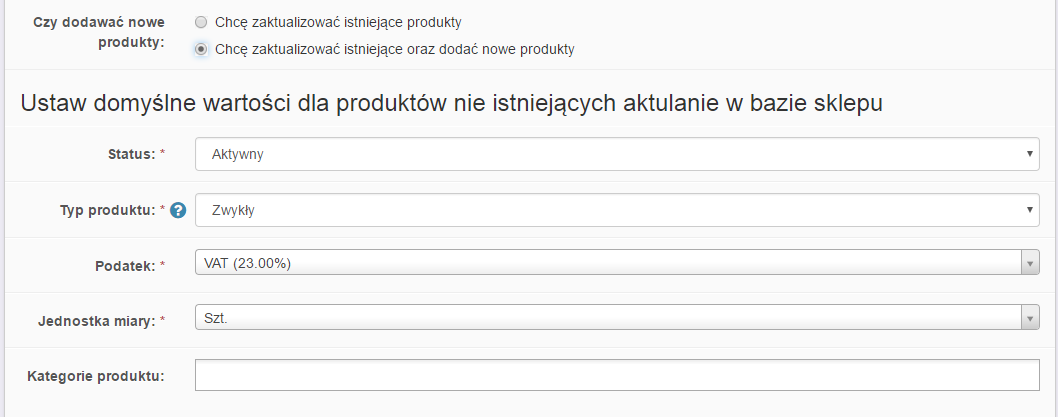Click the "Kategorie produktu:" field label
Screen dimensions: 1058x417
pyautogui.click(x=97, y=375)
